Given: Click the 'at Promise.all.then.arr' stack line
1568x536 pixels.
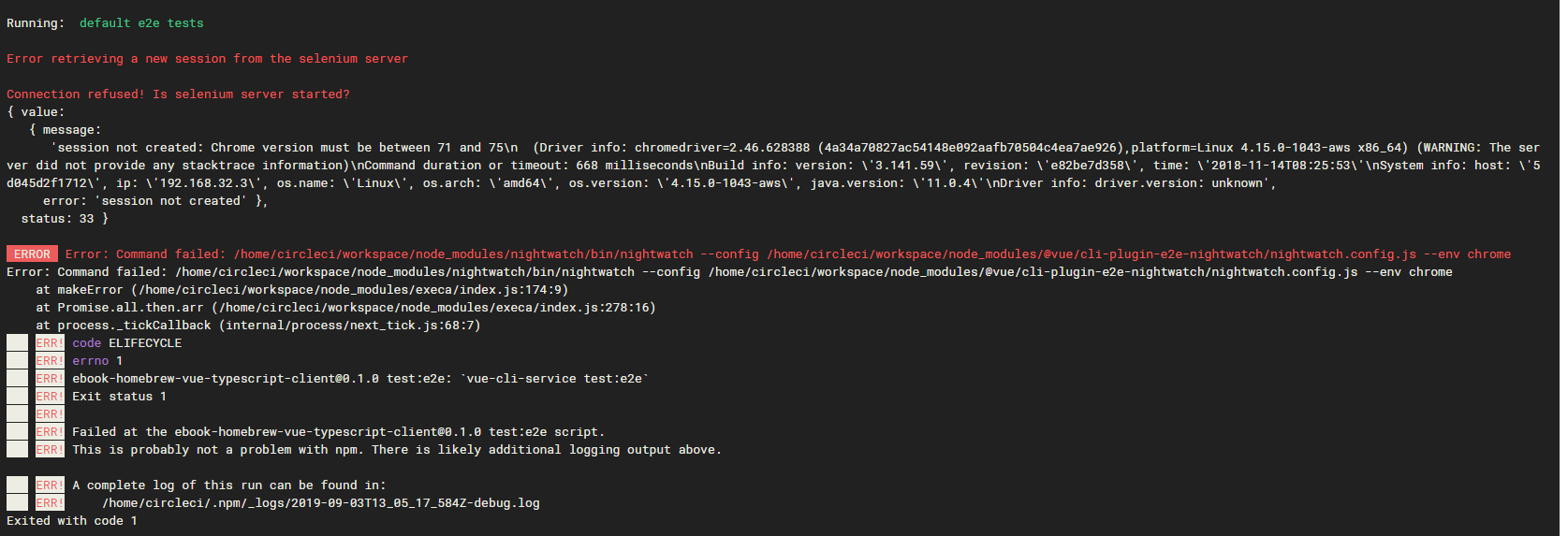Looking at the screenshot, I should coord(345,308).
